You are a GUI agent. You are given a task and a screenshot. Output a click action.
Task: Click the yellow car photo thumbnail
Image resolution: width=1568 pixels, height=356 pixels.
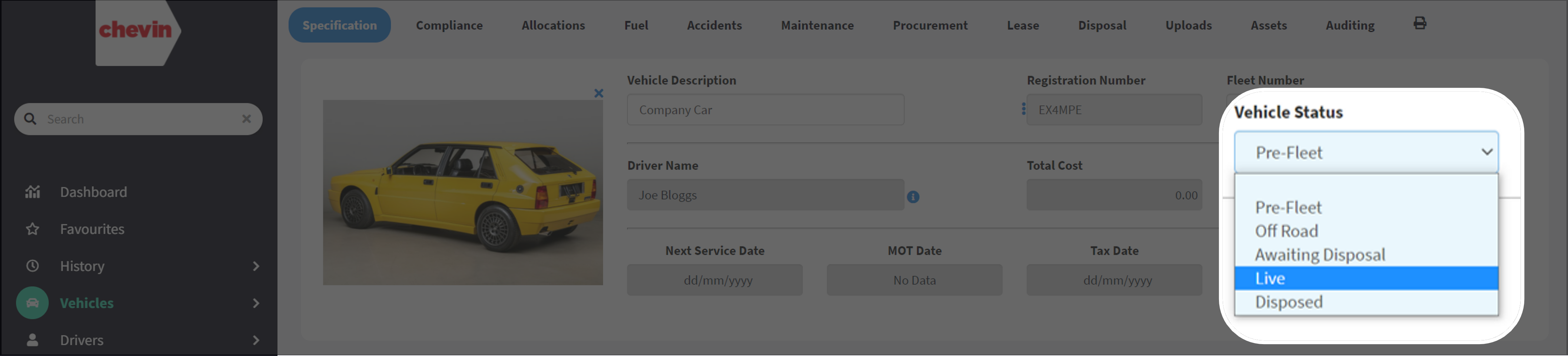tap(463, 192)
